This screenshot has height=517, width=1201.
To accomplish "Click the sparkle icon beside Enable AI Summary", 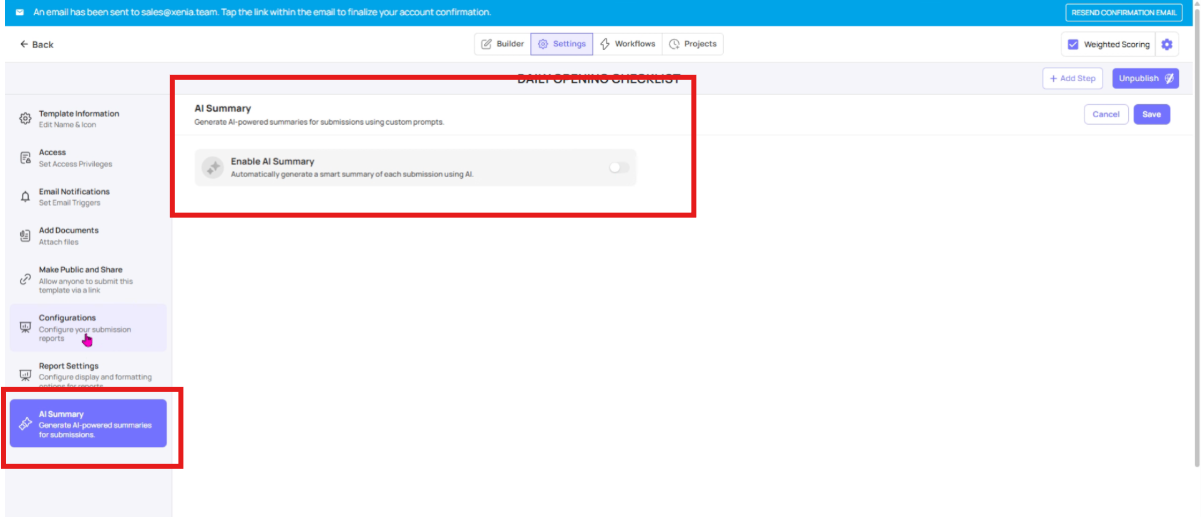I will pyautogui.click(x=212, y=168).
